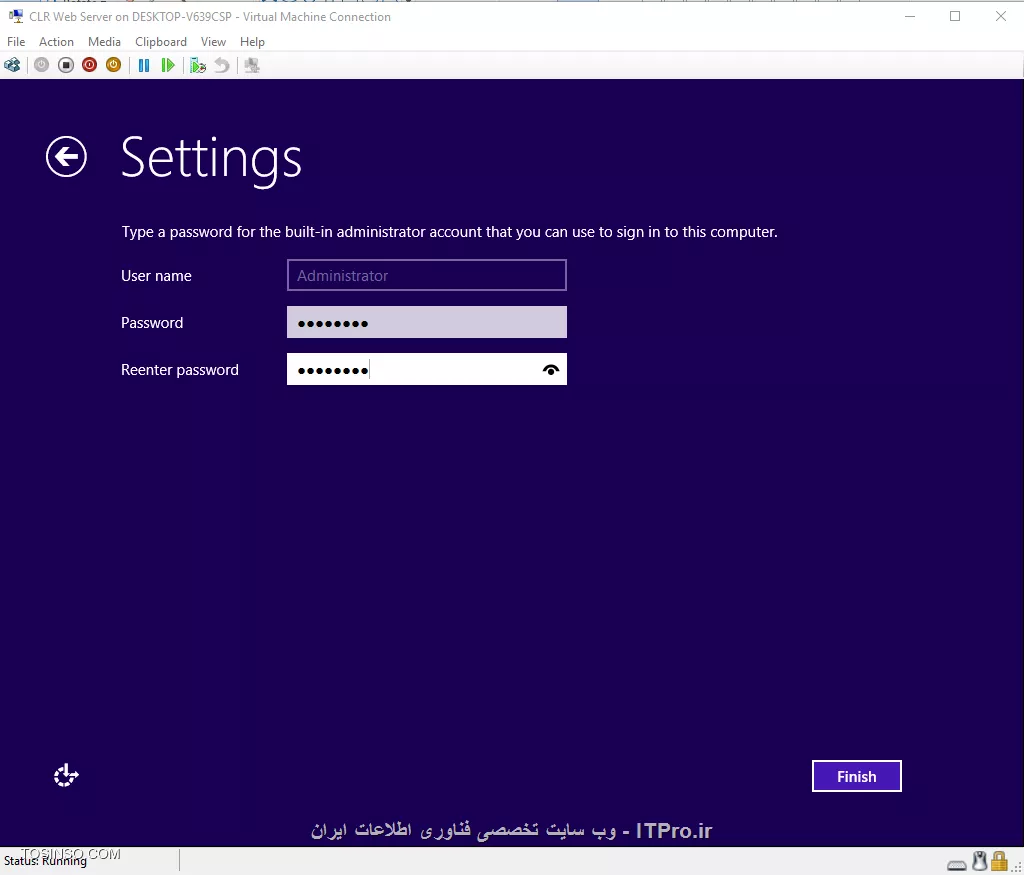Click the keyboard icon in the status bar
Screen dimensions: 1024x875
(956, 862)
